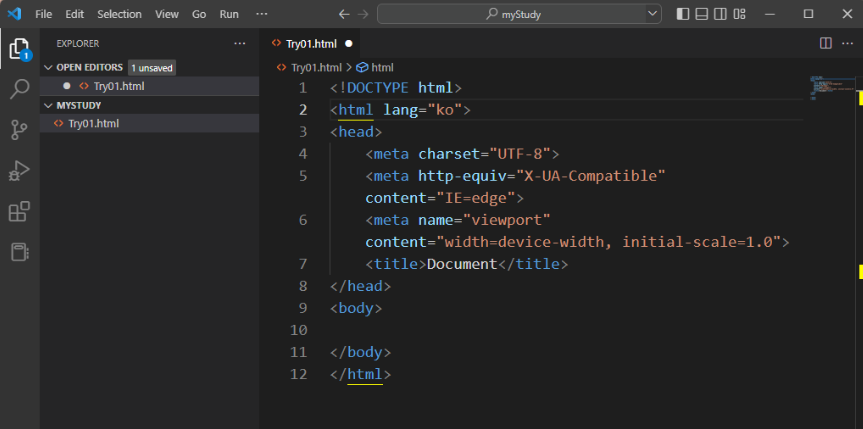Switch to the Try01.html editor tab
863x429 pixels.
click(x=311, y=44)
